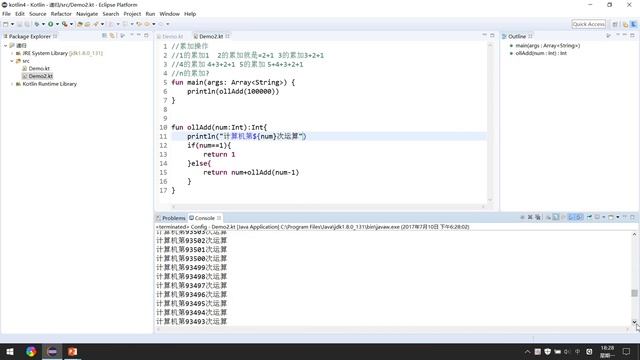
Task: Click the New Java Class icon
Action: (87, 24)
